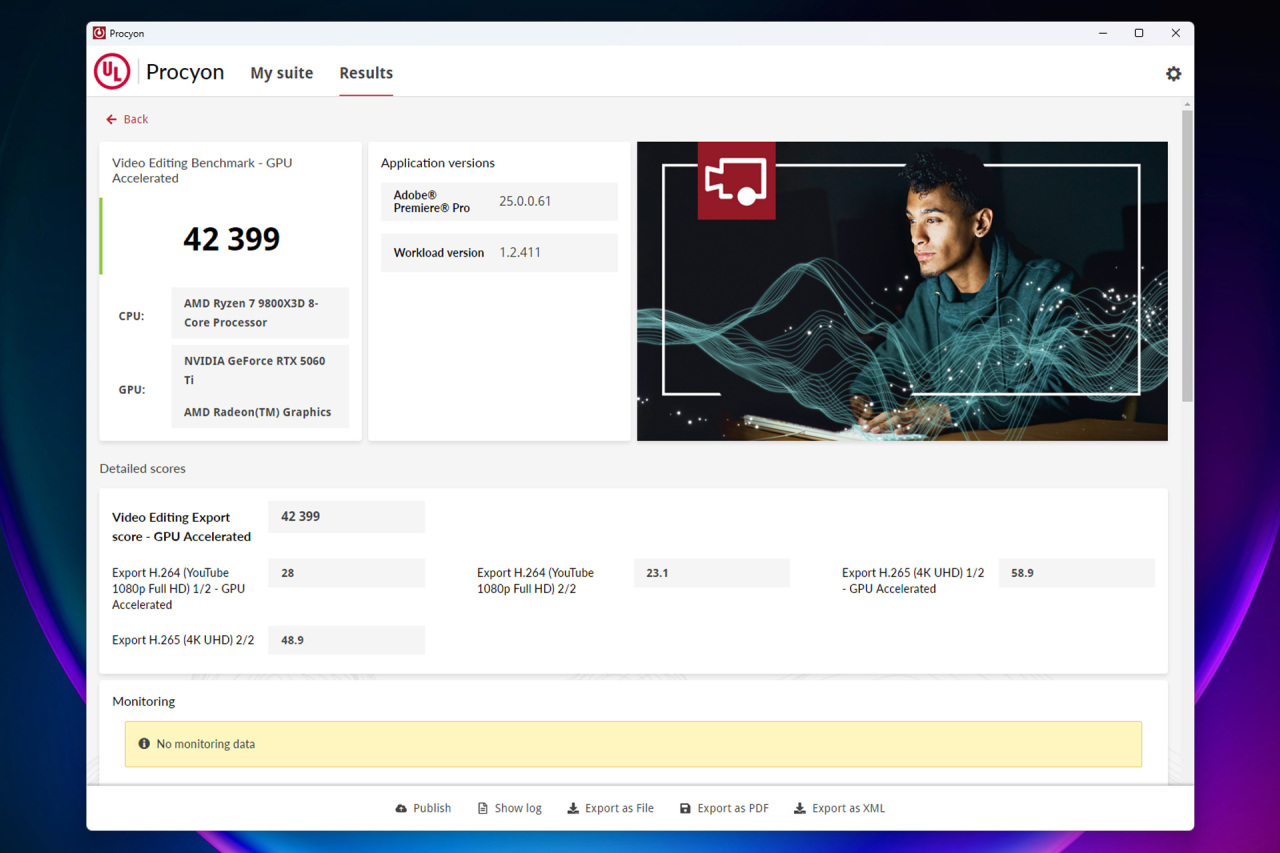The width and height of the screenshot is (1280, 853).
Task: Go Back to the previous page
Action: 127,119
